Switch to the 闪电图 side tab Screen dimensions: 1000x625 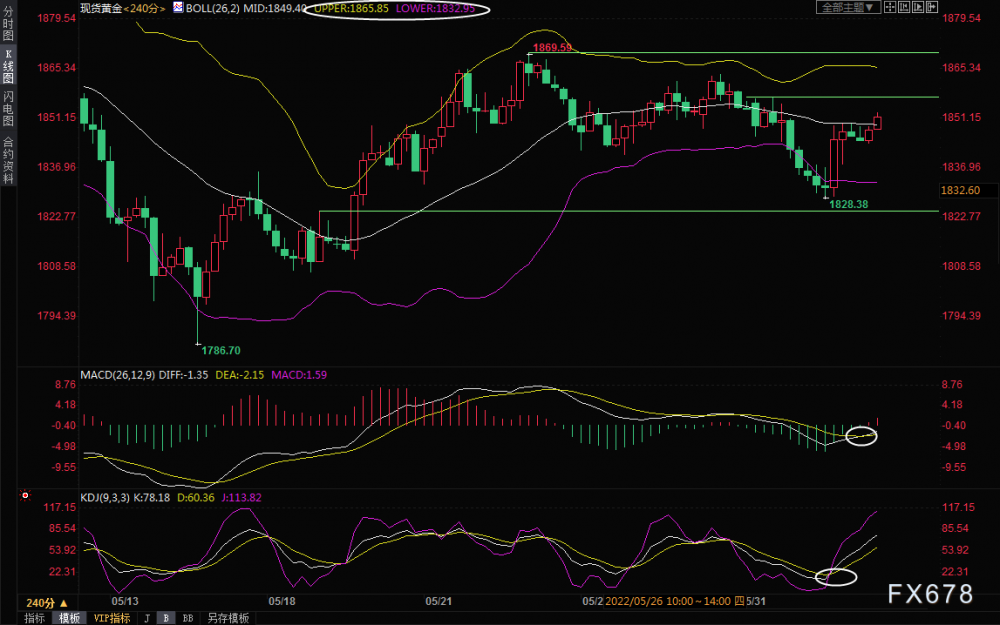point(8,108)
